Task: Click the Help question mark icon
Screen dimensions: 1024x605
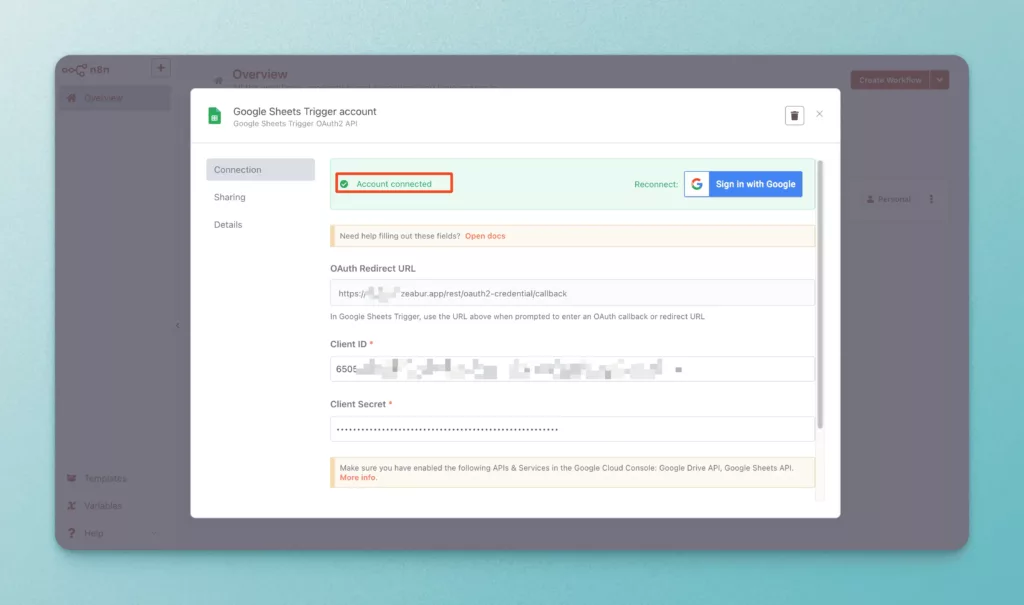Action: pyautogui.click(x=72, y=533)
